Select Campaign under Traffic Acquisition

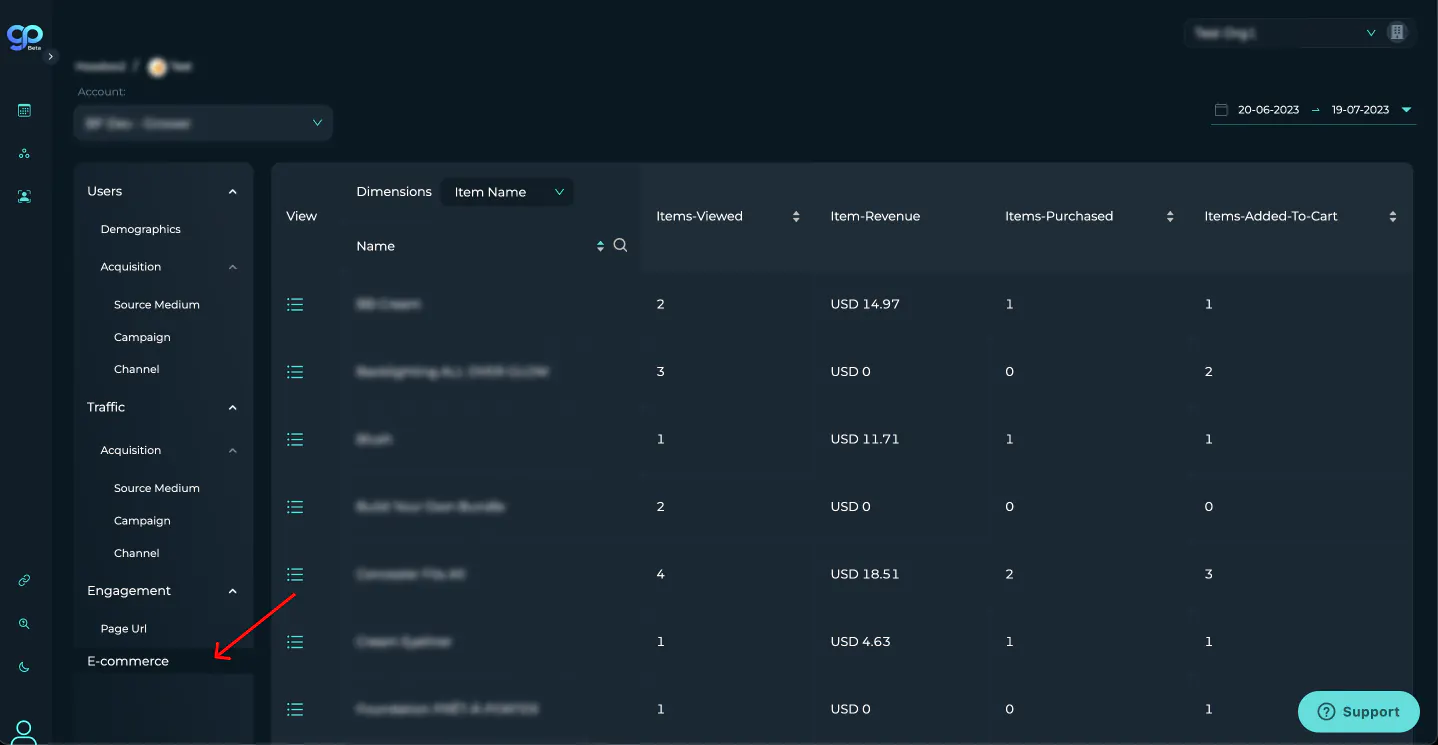click(x=142, y=521)
